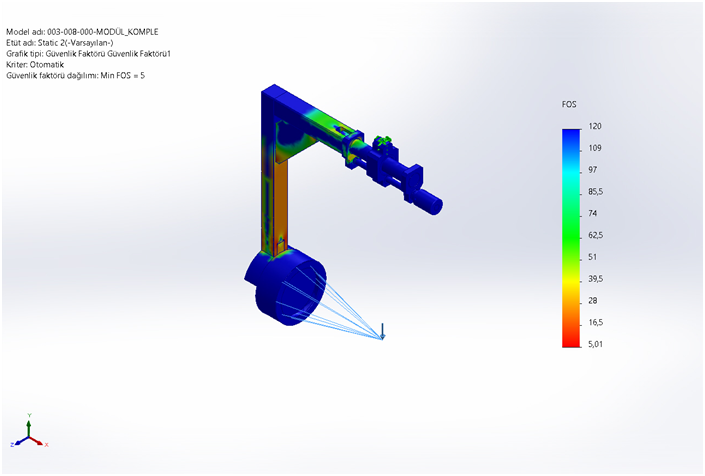Screen dimensions: 705x476
Task: Click the Kriter: Otomatik line
Action: pyautogui.click(x=35, y=64)
